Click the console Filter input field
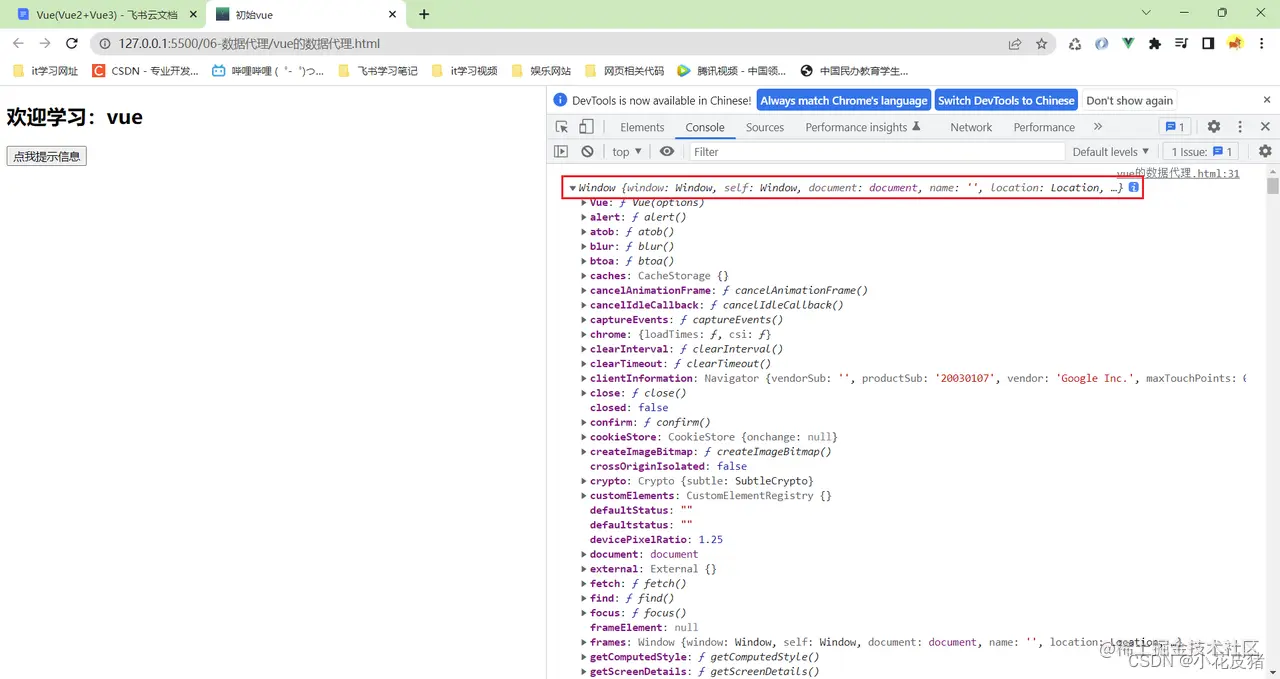This screenshot has height=679, width=1280. [x=877, y=151]
